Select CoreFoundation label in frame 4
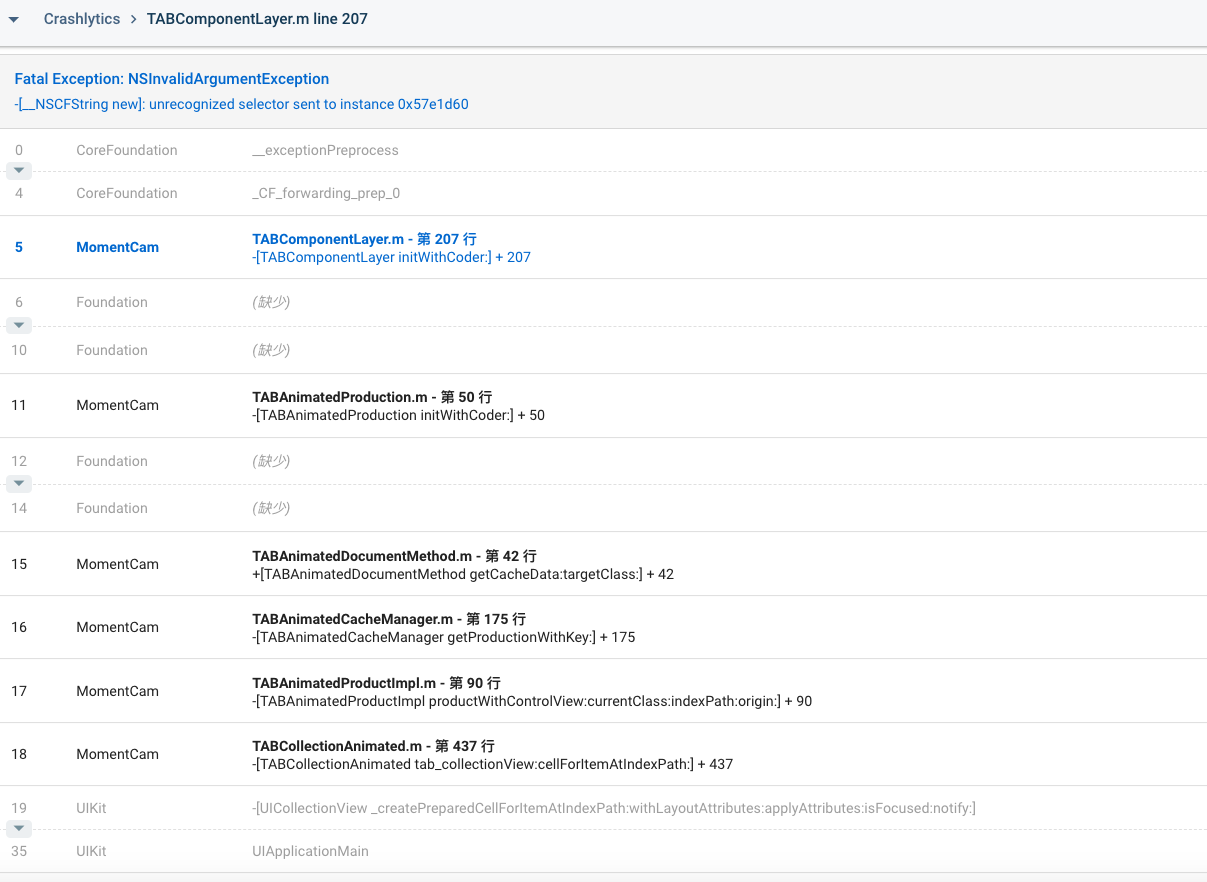This screenshot has height=882, width=1207. (x=127, y=193)
